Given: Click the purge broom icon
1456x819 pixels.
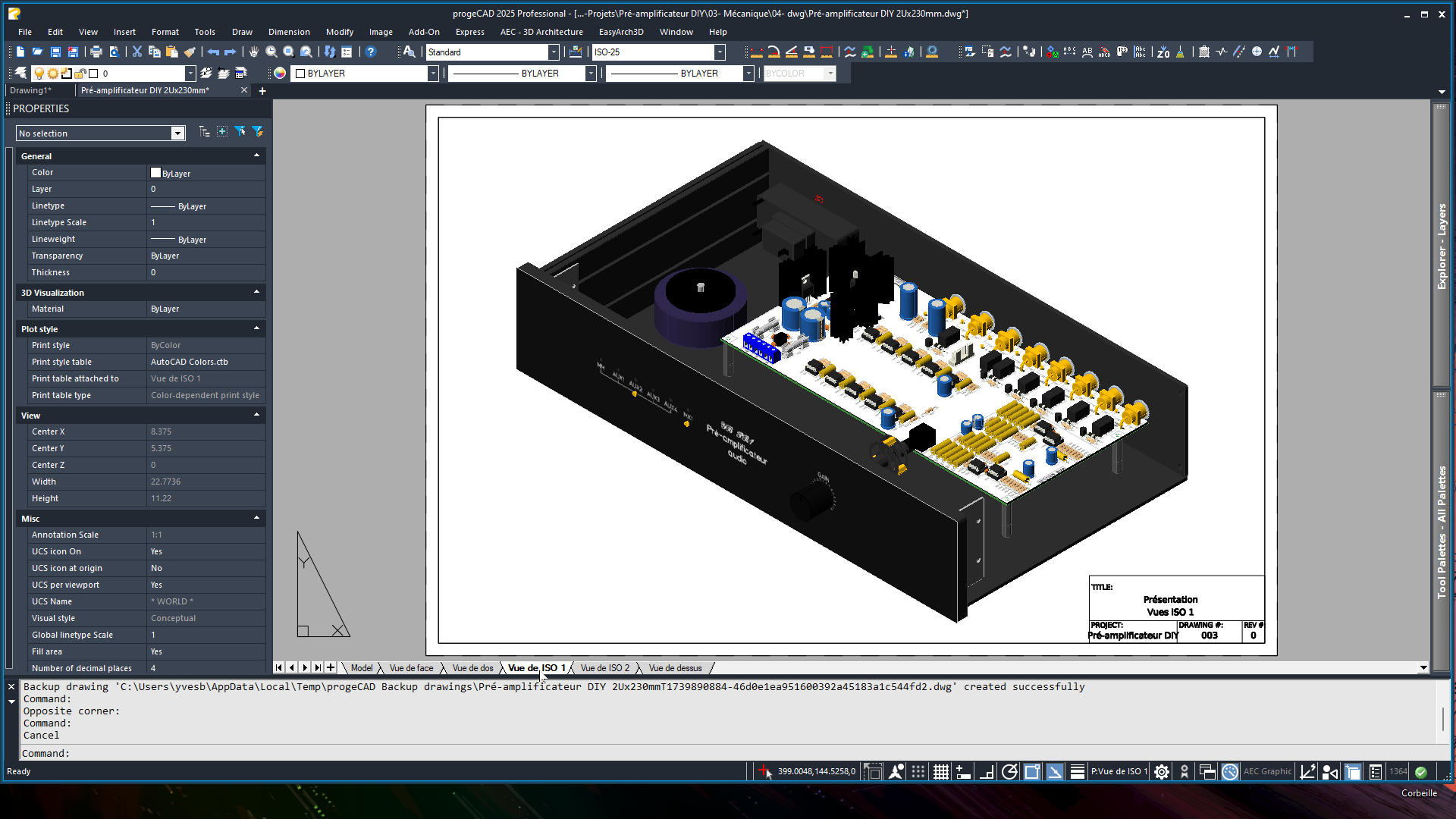Looking at the screenshot, I should pyautogui.click(x=1180, y=52).
